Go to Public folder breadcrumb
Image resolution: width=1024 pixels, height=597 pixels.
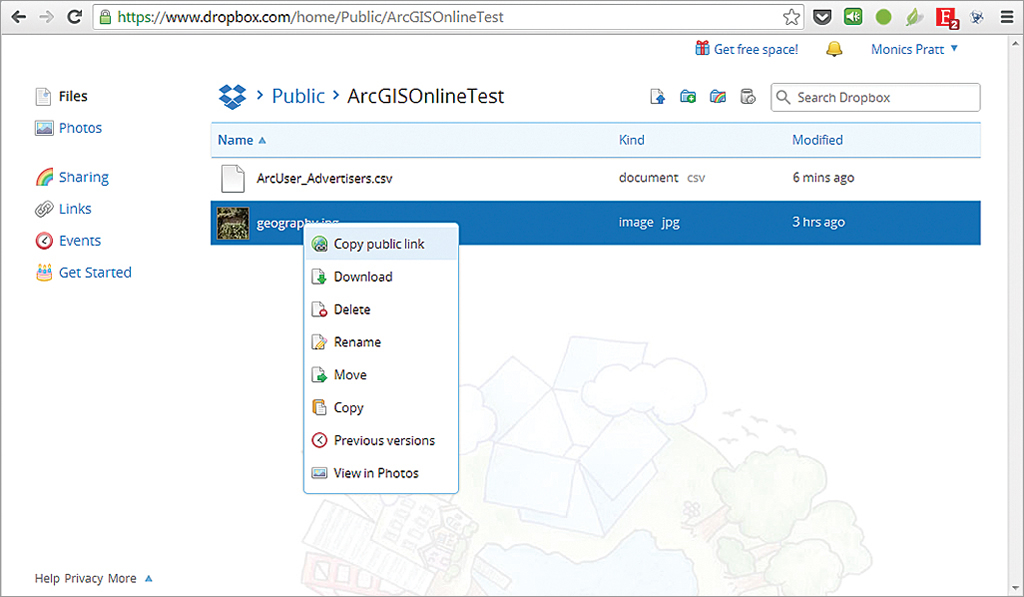[x=298, y=96]
